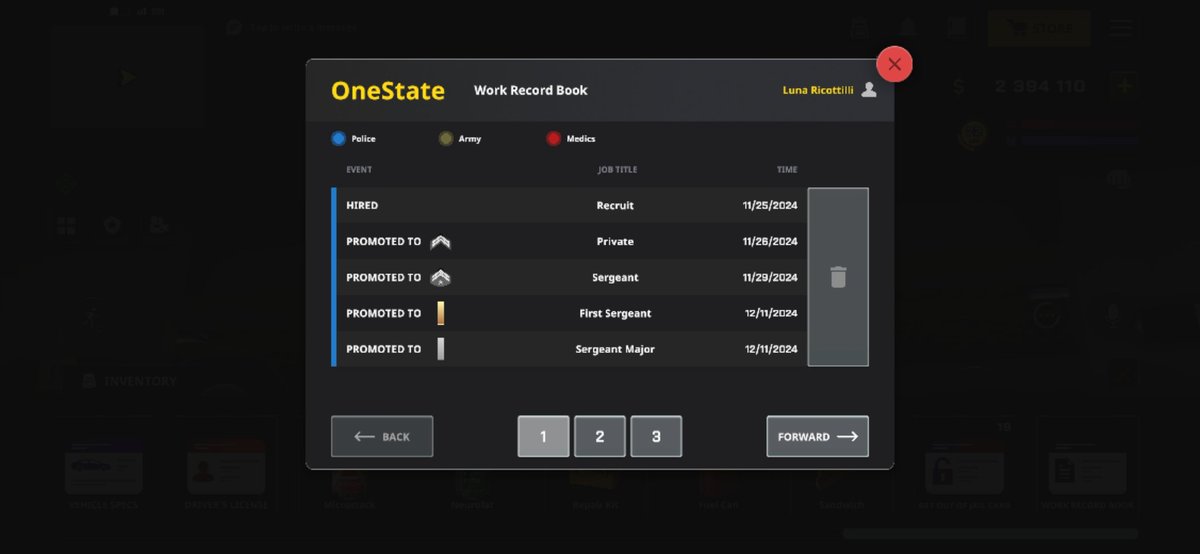Click the Work Record Book inventory item
This screenshot has height=554, width=1200.
(1086, 465)
